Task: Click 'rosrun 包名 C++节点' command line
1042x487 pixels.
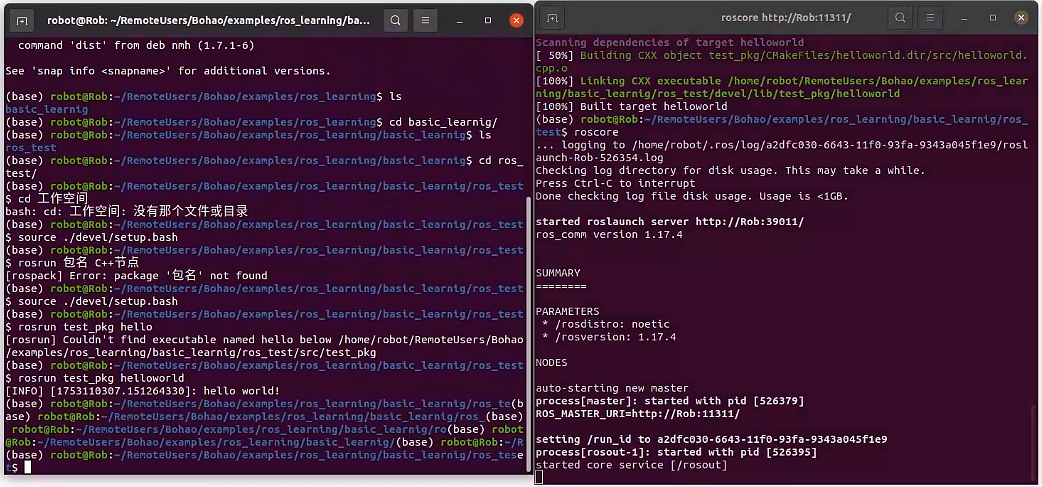Action: pos(72,262)
